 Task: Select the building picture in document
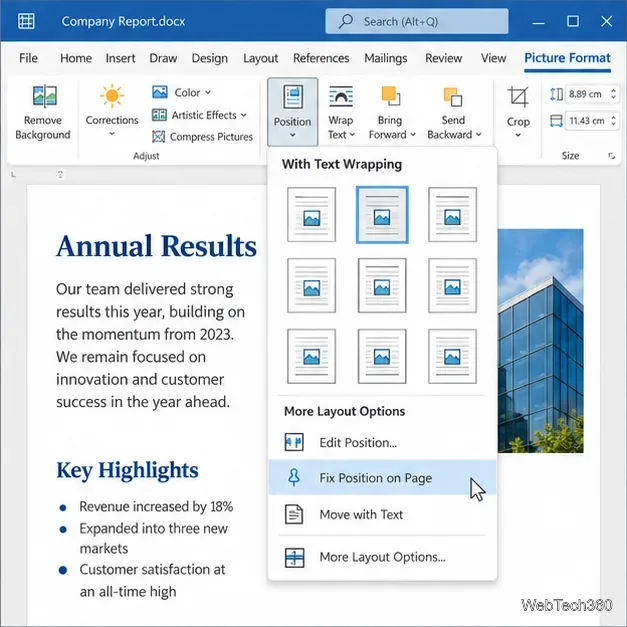540,341
